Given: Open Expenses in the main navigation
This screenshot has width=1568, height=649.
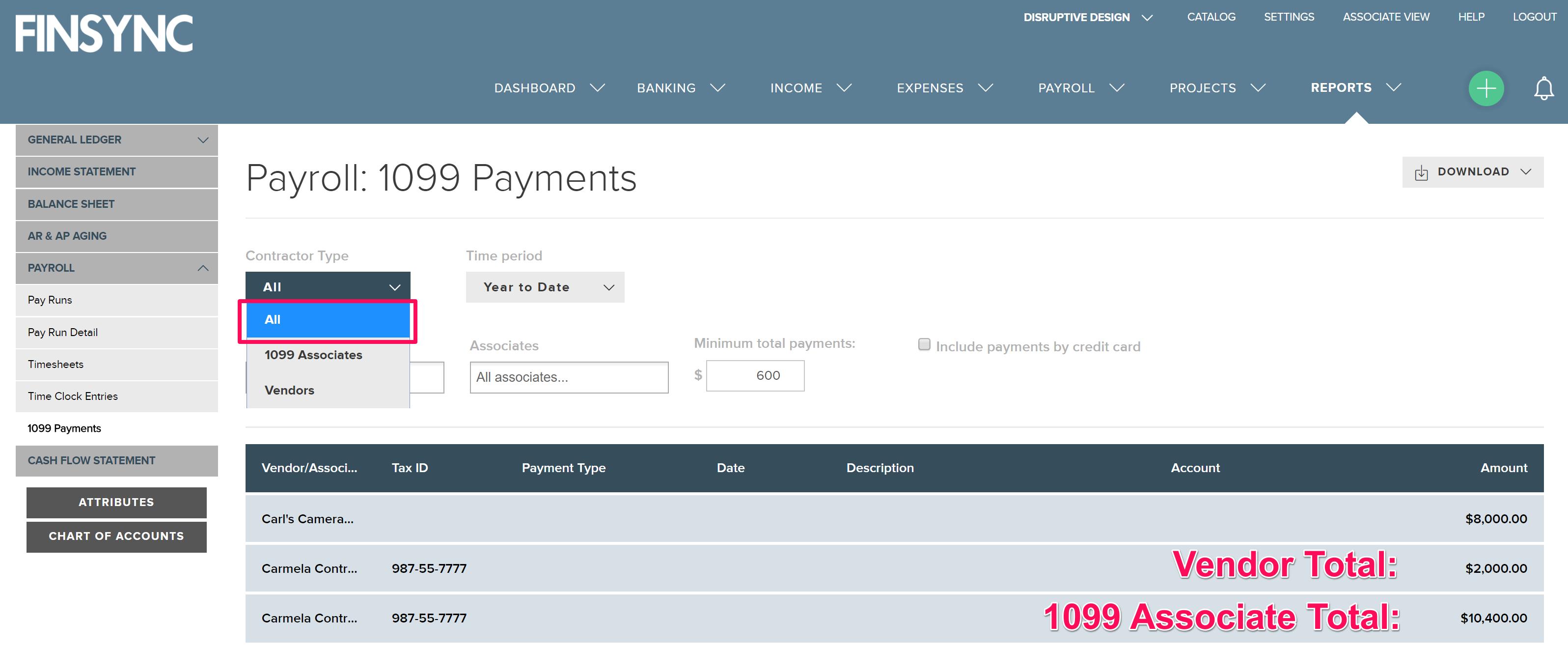Looking at the screenshot, I should coord(930,88).
